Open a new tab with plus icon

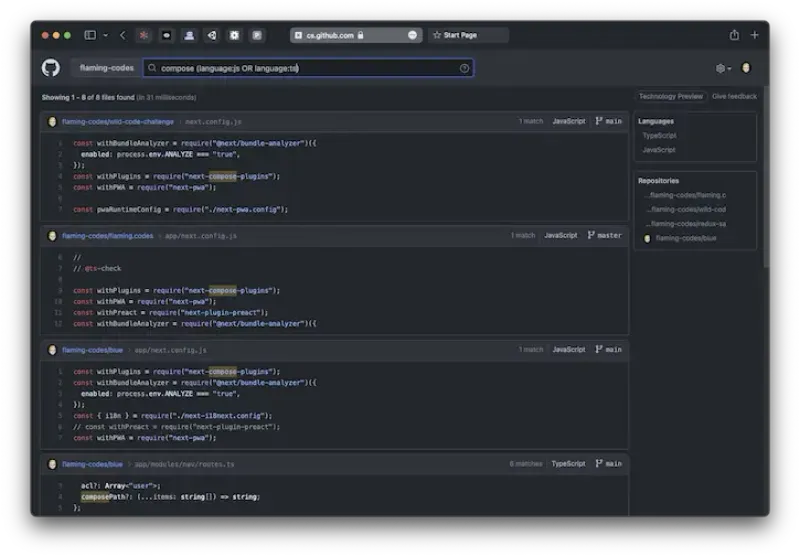[755, 35]
